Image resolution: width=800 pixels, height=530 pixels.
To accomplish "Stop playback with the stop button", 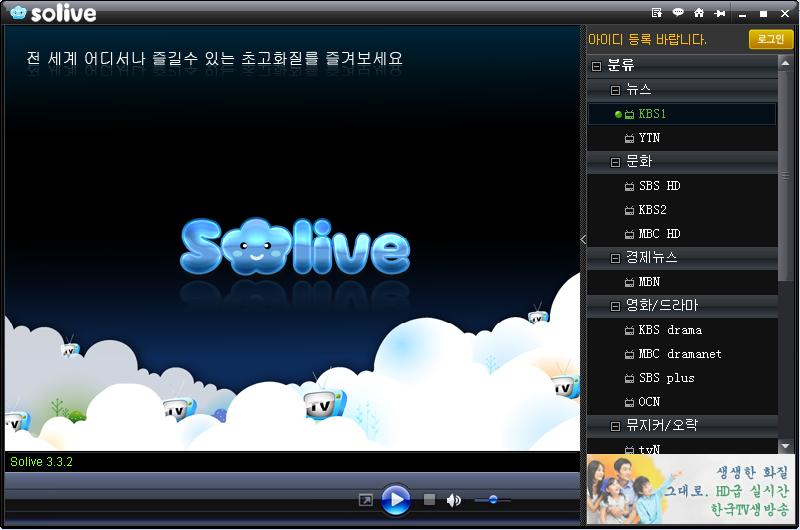I will pyautogui.click(x=430, y=499).
